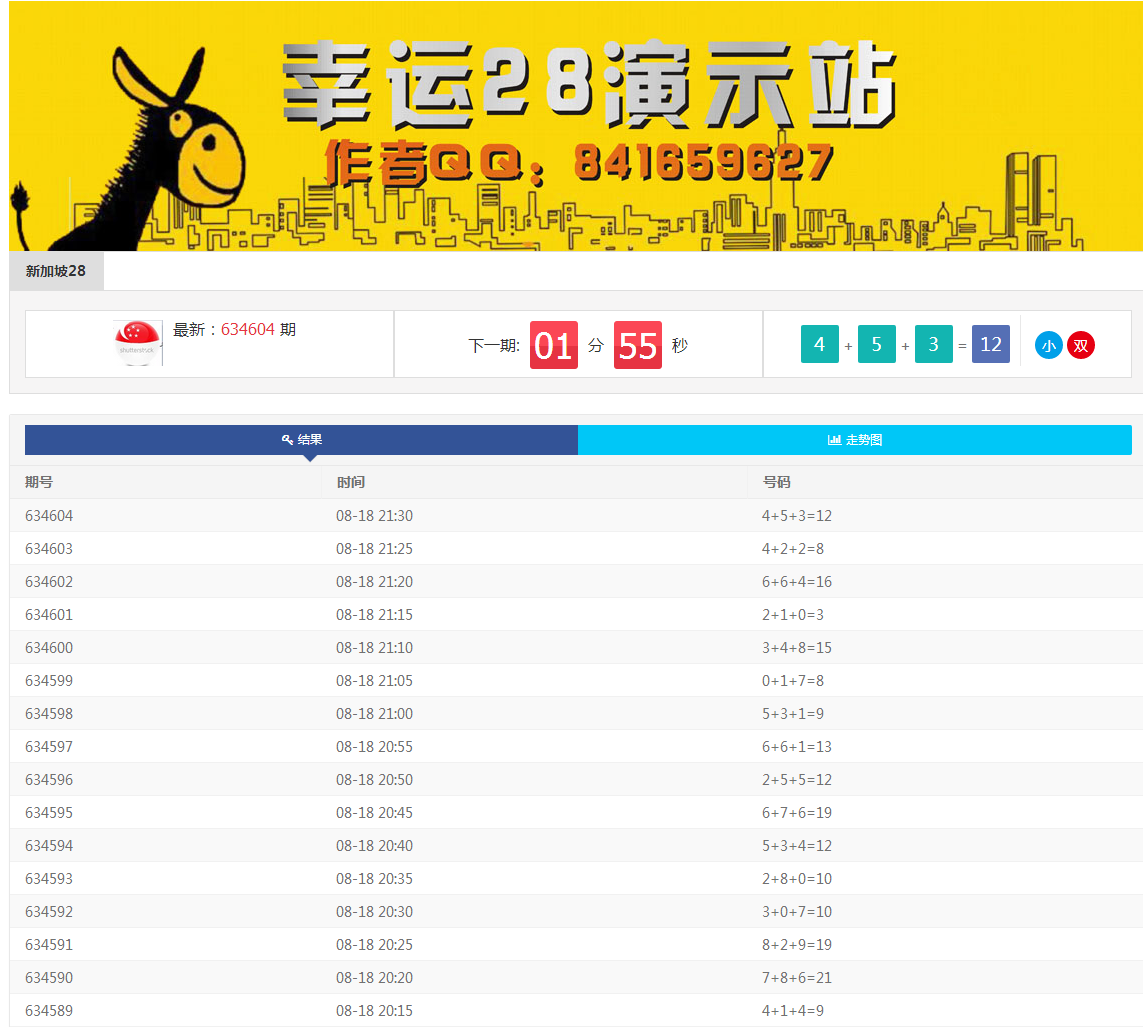1143x1027 pixels.
Task: Click the teal number 5 ball
Action: click(876, 344)
